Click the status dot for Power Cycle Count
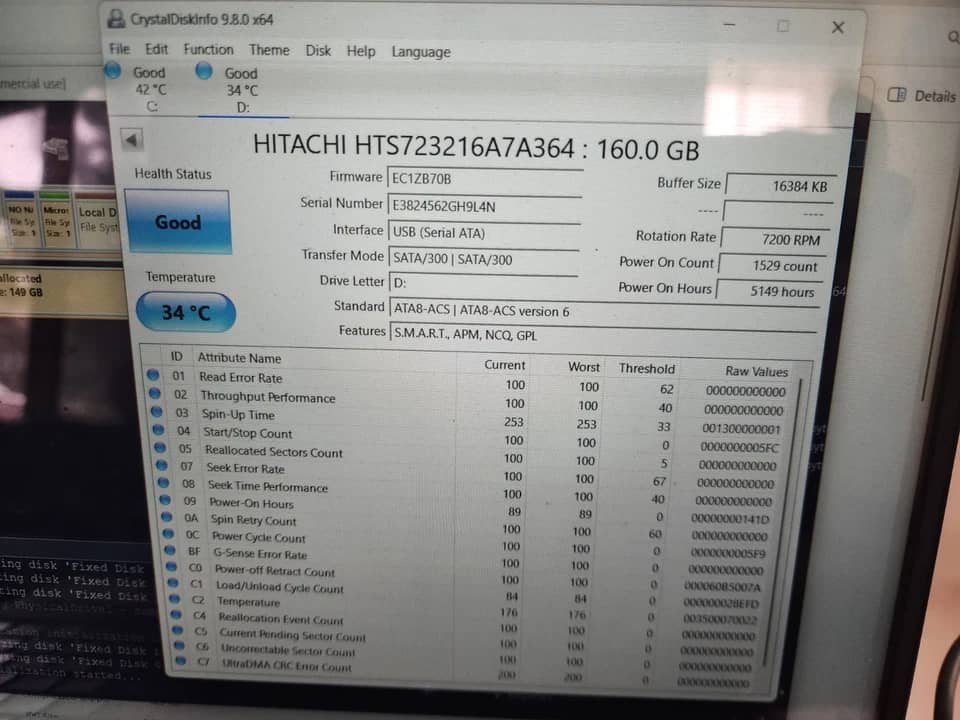 pos(168,533)
